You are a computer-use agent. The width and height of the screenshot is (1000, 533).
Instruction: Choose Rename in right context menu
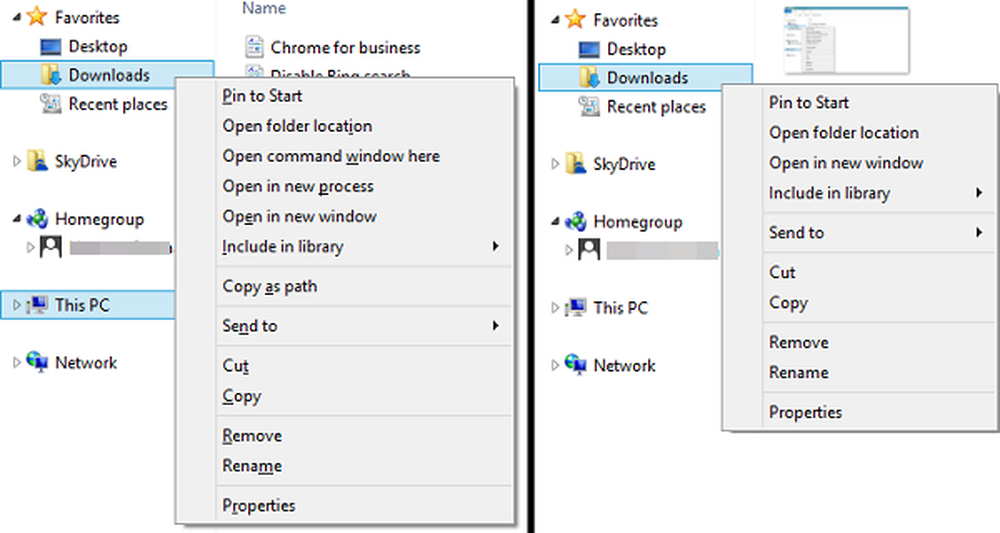860,372
